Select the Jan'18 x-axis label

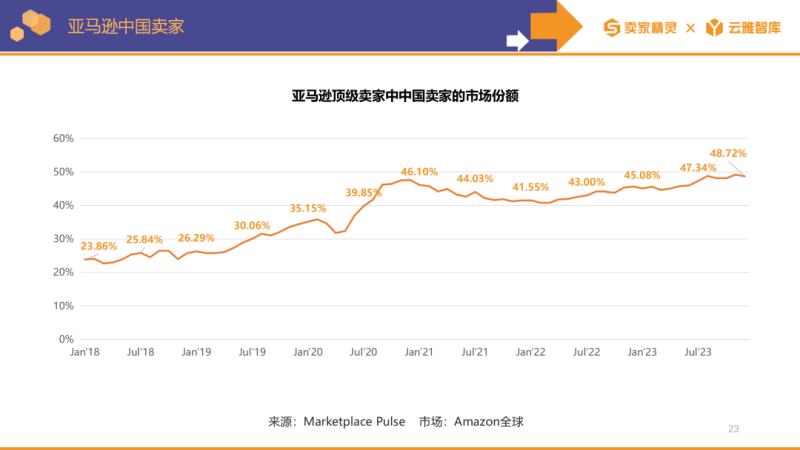click(x=85, y=353)
